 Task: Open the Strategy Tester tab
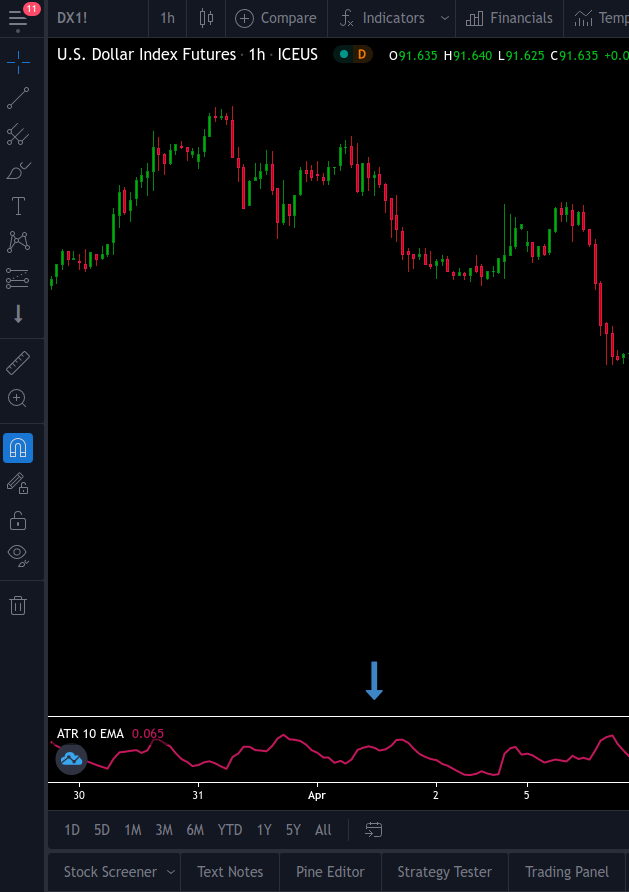pyautogui.click(x=445, y=872)
